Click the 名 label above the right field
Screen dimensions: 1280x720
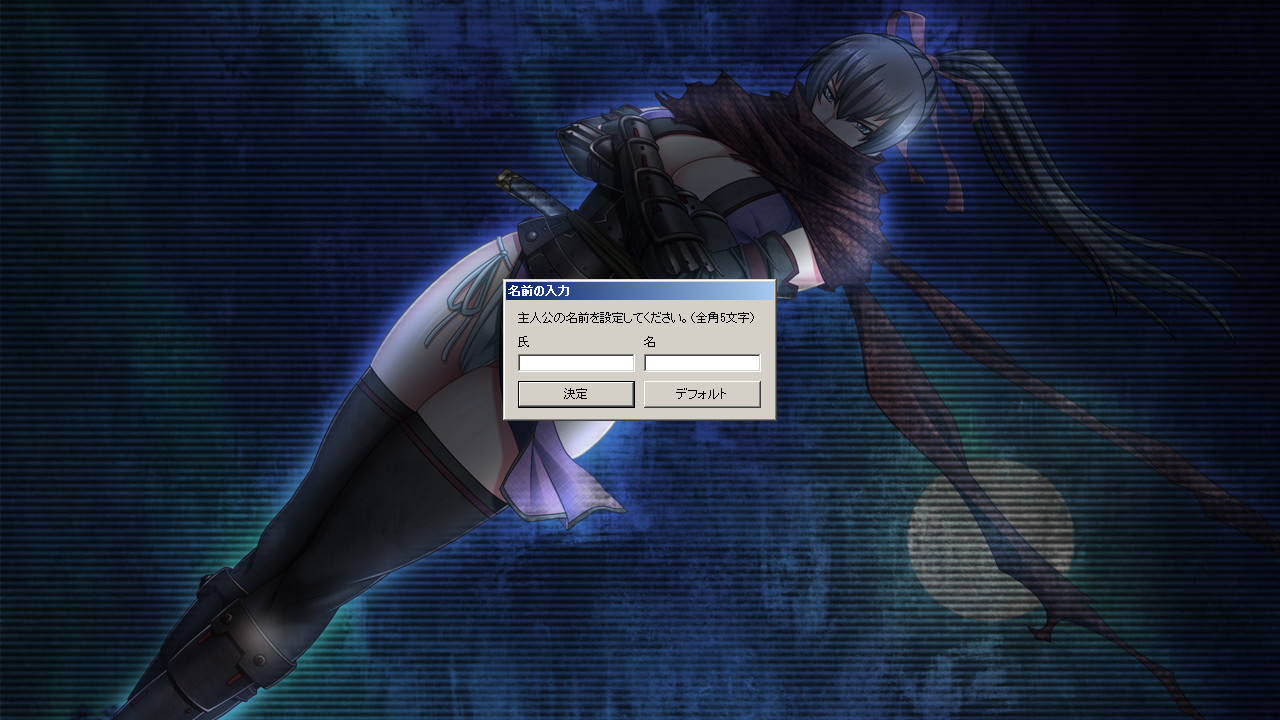click(650, 342)
